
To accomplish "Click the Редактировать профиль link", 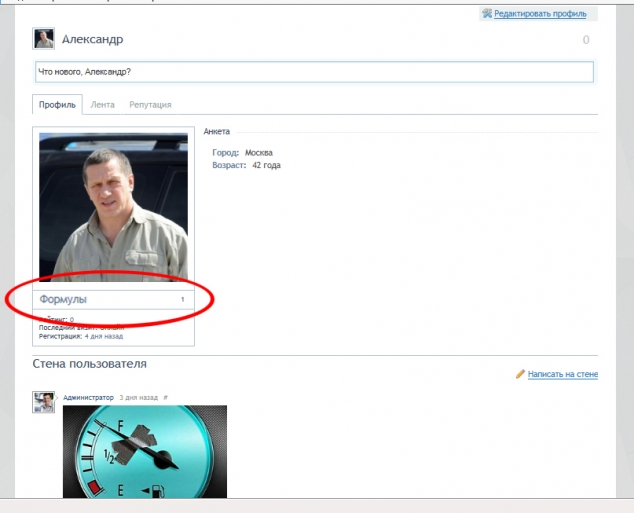I will 540,14.
